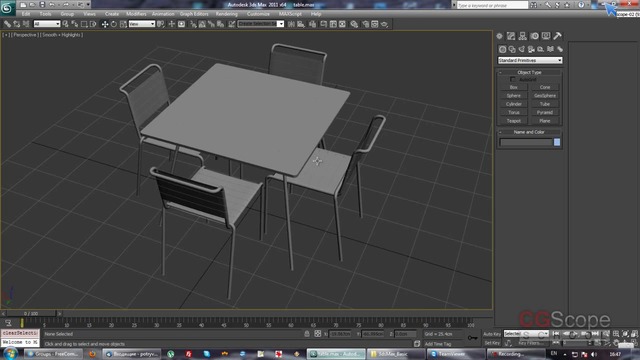Click the Cylinder primitive button

[514, 104]
